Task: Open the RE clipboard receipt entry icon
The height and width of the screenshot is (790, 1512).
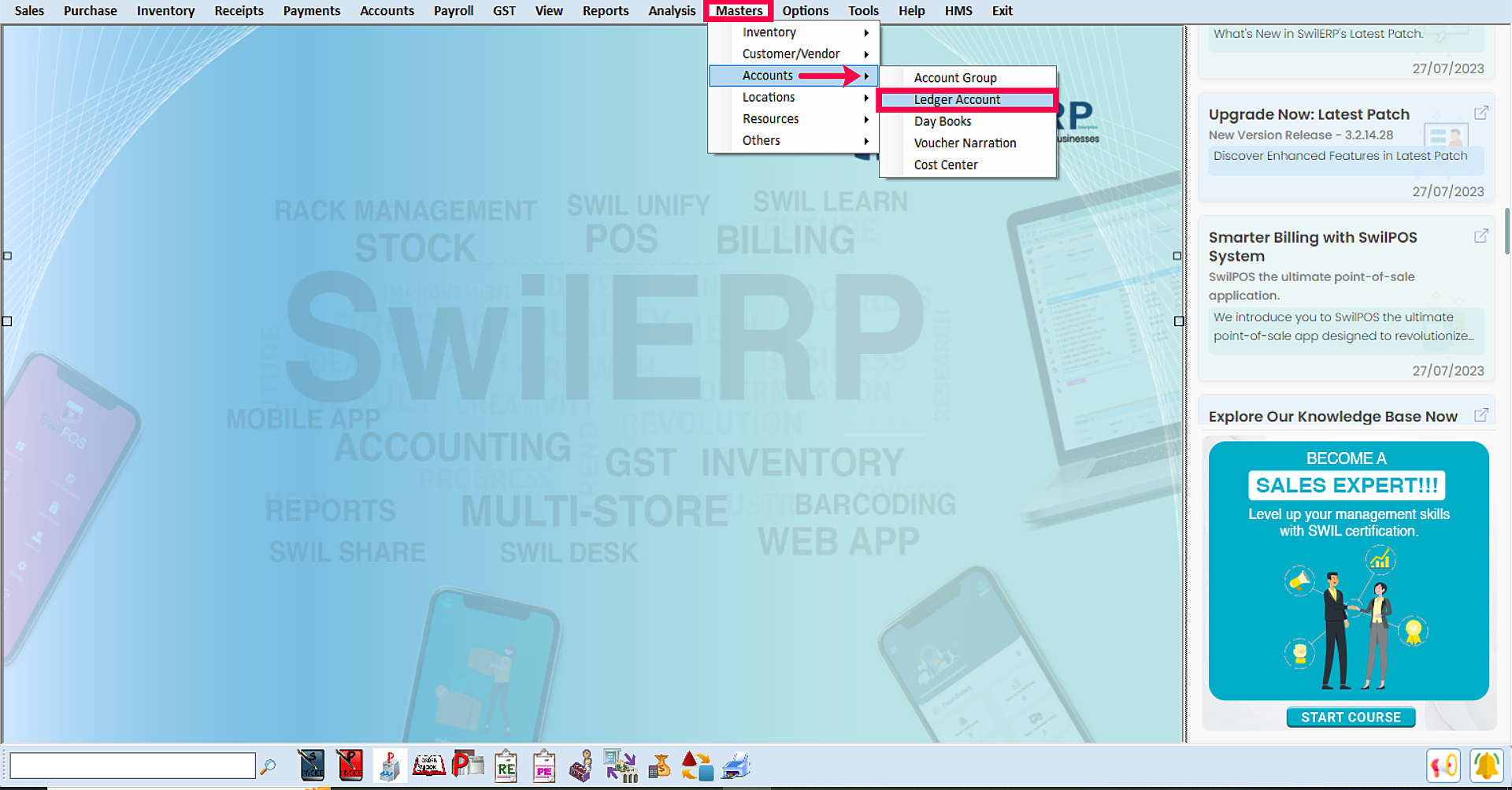Action: 506,766
